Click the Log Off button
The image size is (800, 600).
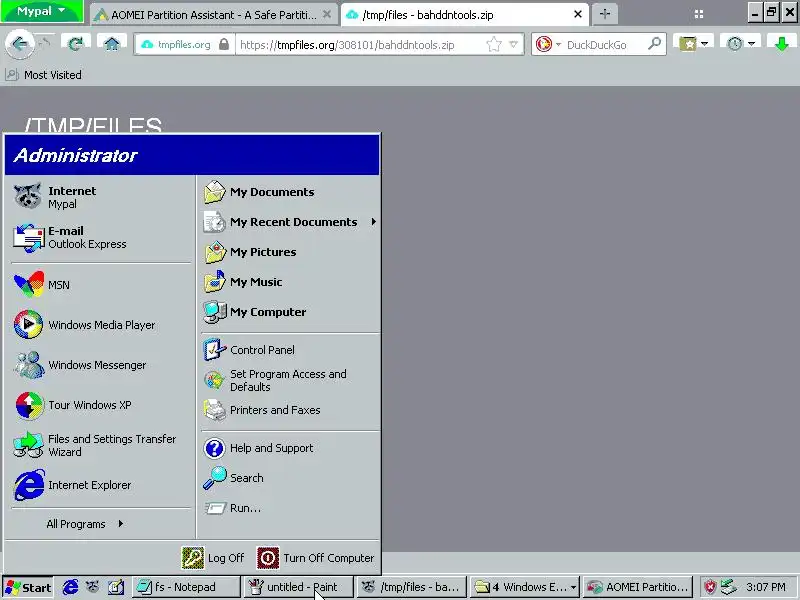[x=213, y=558]
